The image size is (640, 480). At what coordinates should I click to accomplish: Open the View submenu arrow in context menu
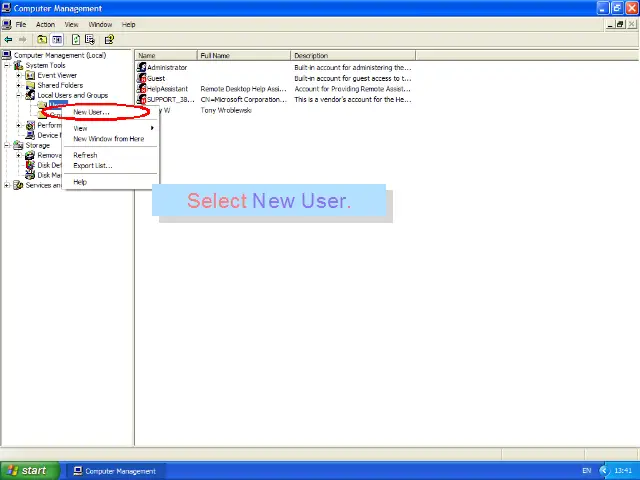tap(152, 128)
